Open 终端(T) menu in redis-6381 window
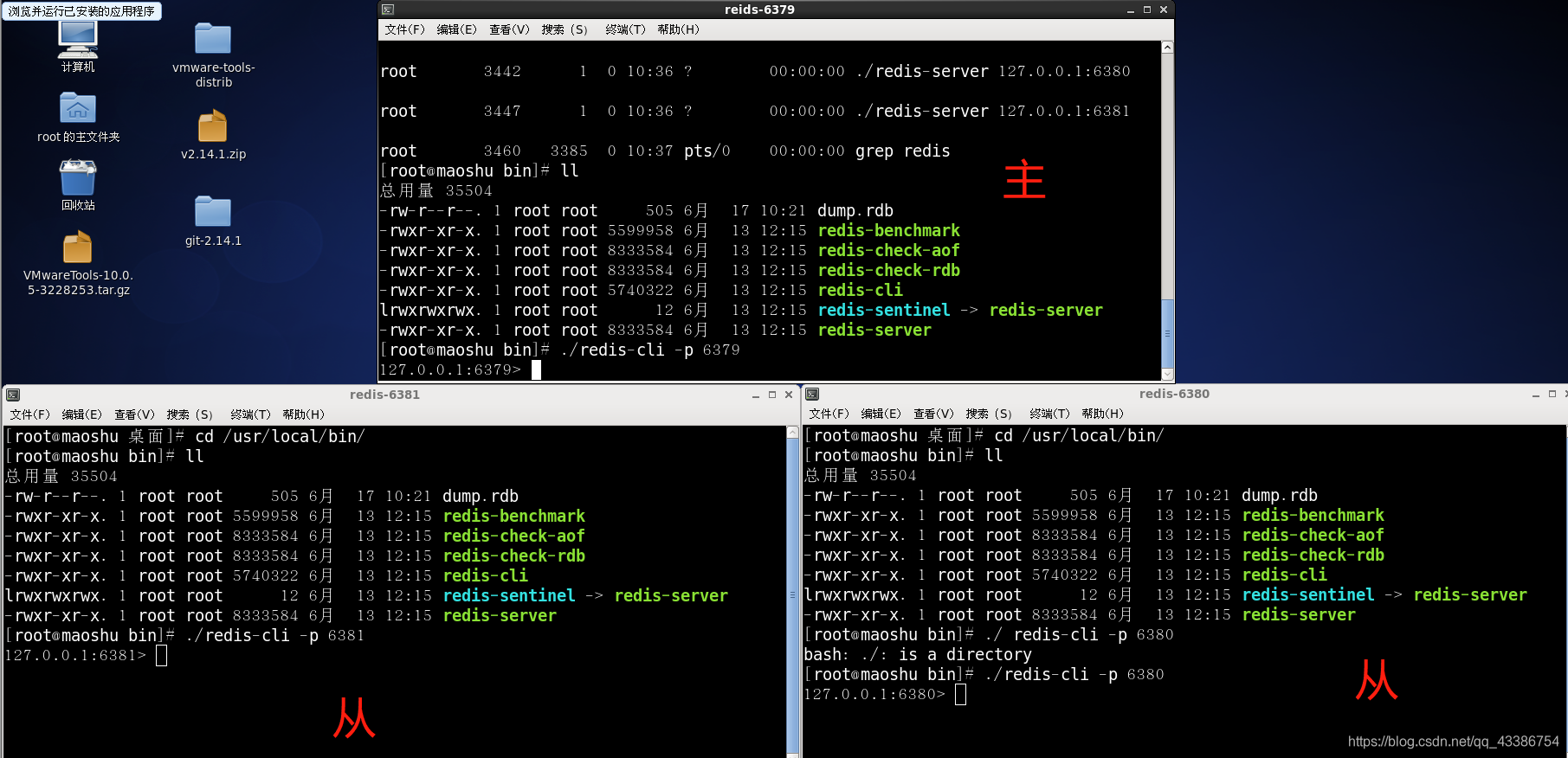The height and width of the screenshot is (758, 1568). (250, 414)
